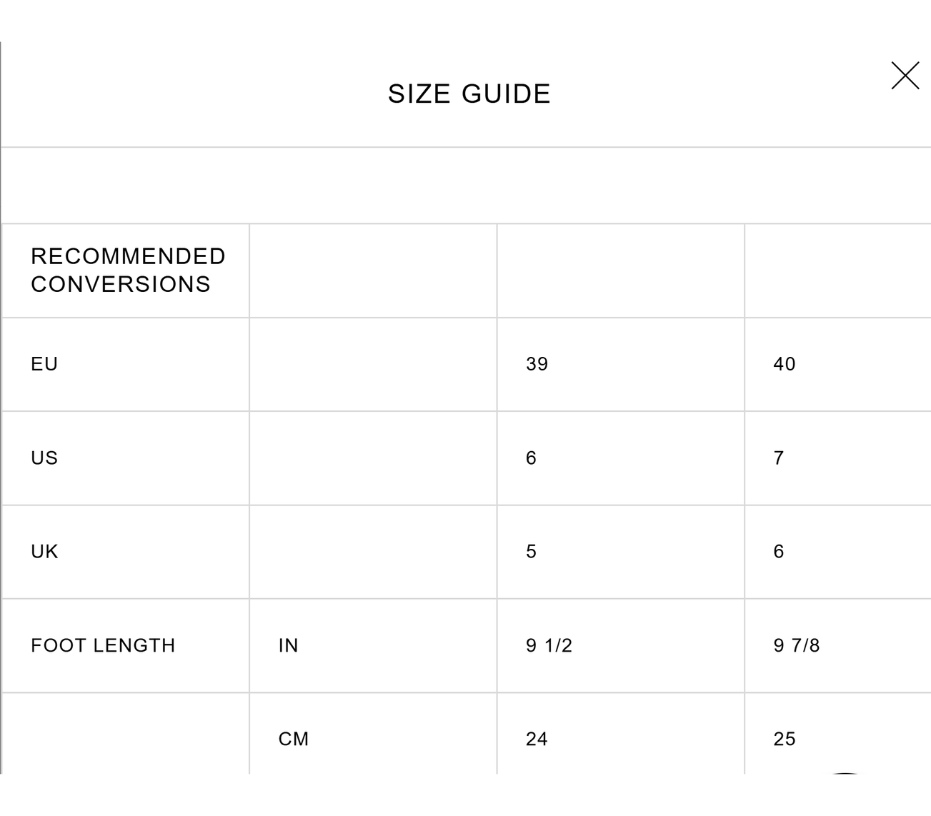
Task: Click the UK row label
Action: (x=45, y=552)
